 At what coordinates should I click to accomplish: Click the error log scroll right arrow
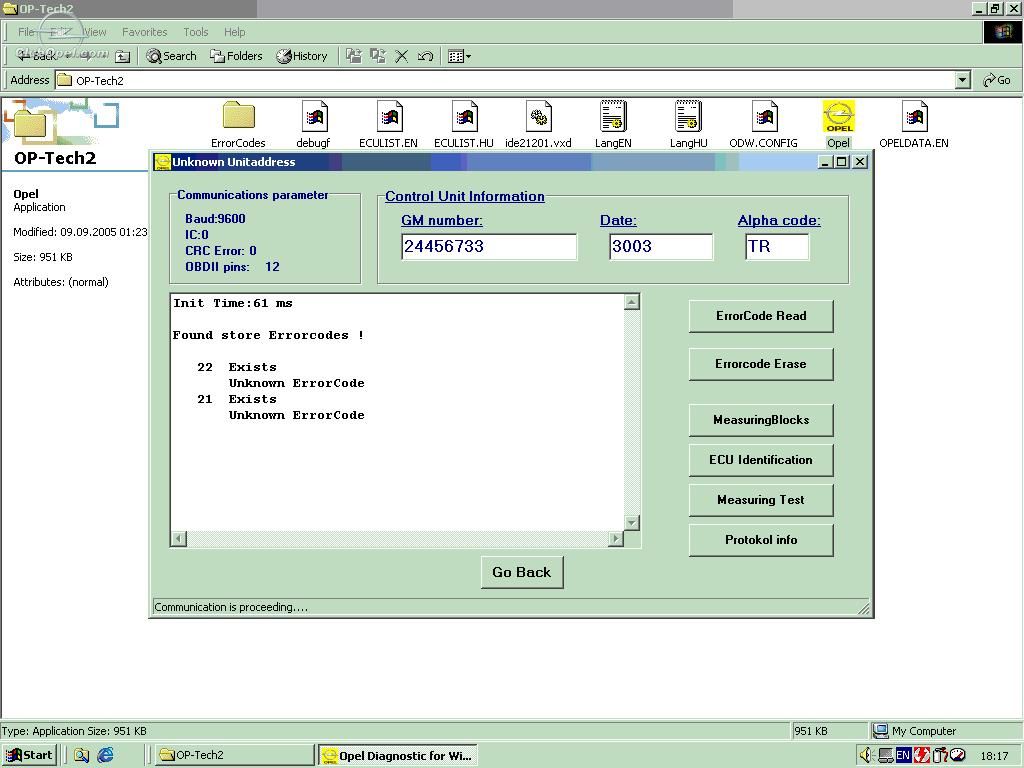[615, 539]
